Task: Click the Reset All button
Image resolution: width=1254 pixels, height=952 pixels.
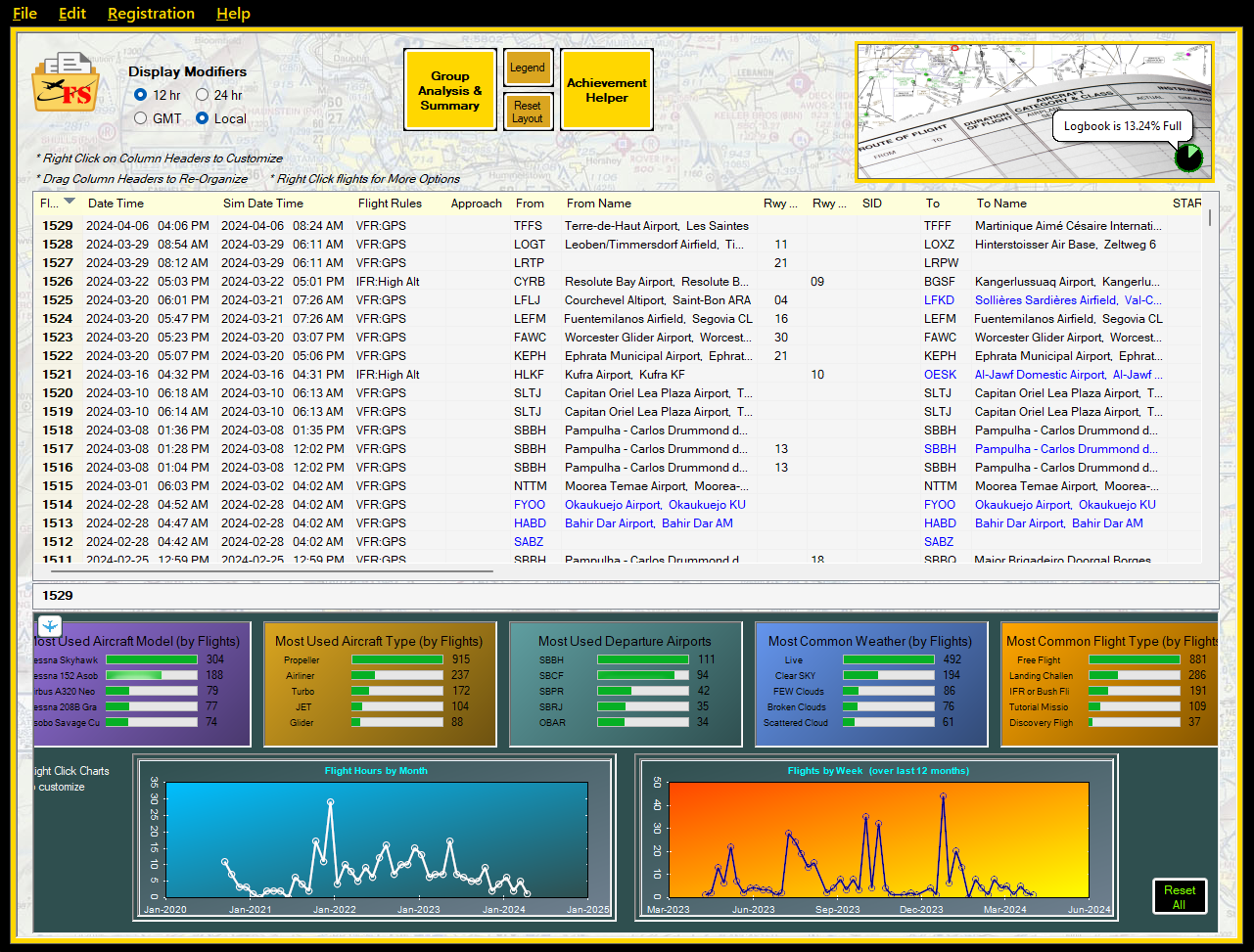Action: tap(1180, 896)
